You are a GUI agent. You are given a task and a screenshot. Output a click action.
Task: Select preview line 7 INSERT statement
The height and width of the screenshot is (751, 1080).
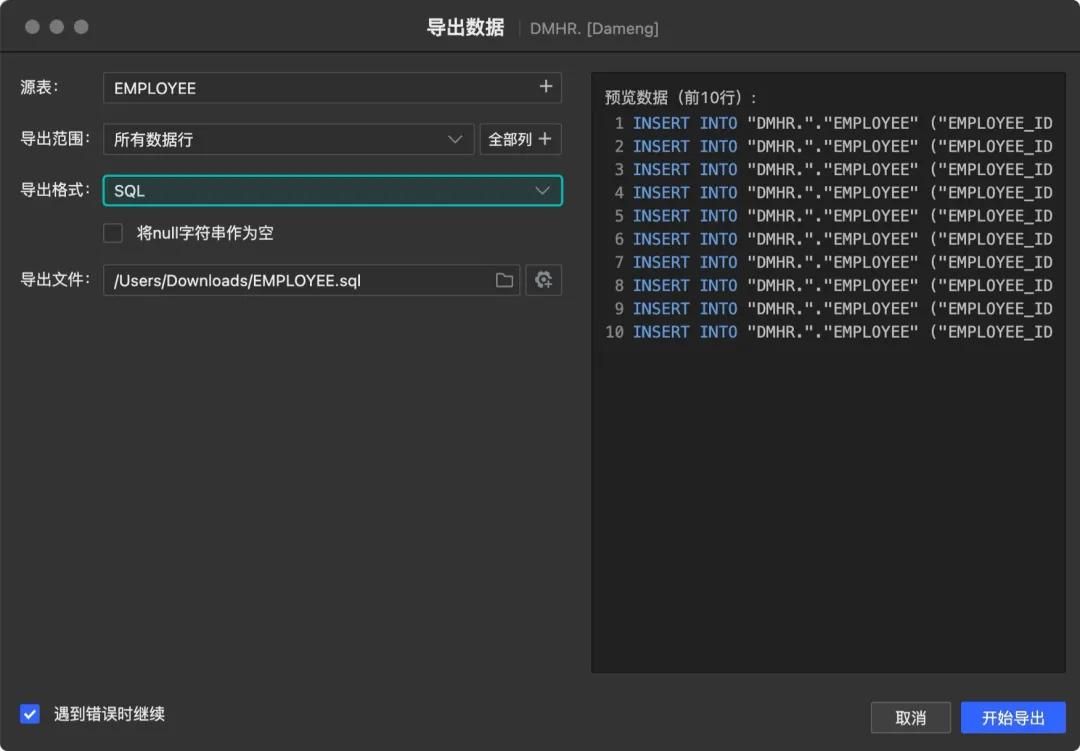click(842, 263)
